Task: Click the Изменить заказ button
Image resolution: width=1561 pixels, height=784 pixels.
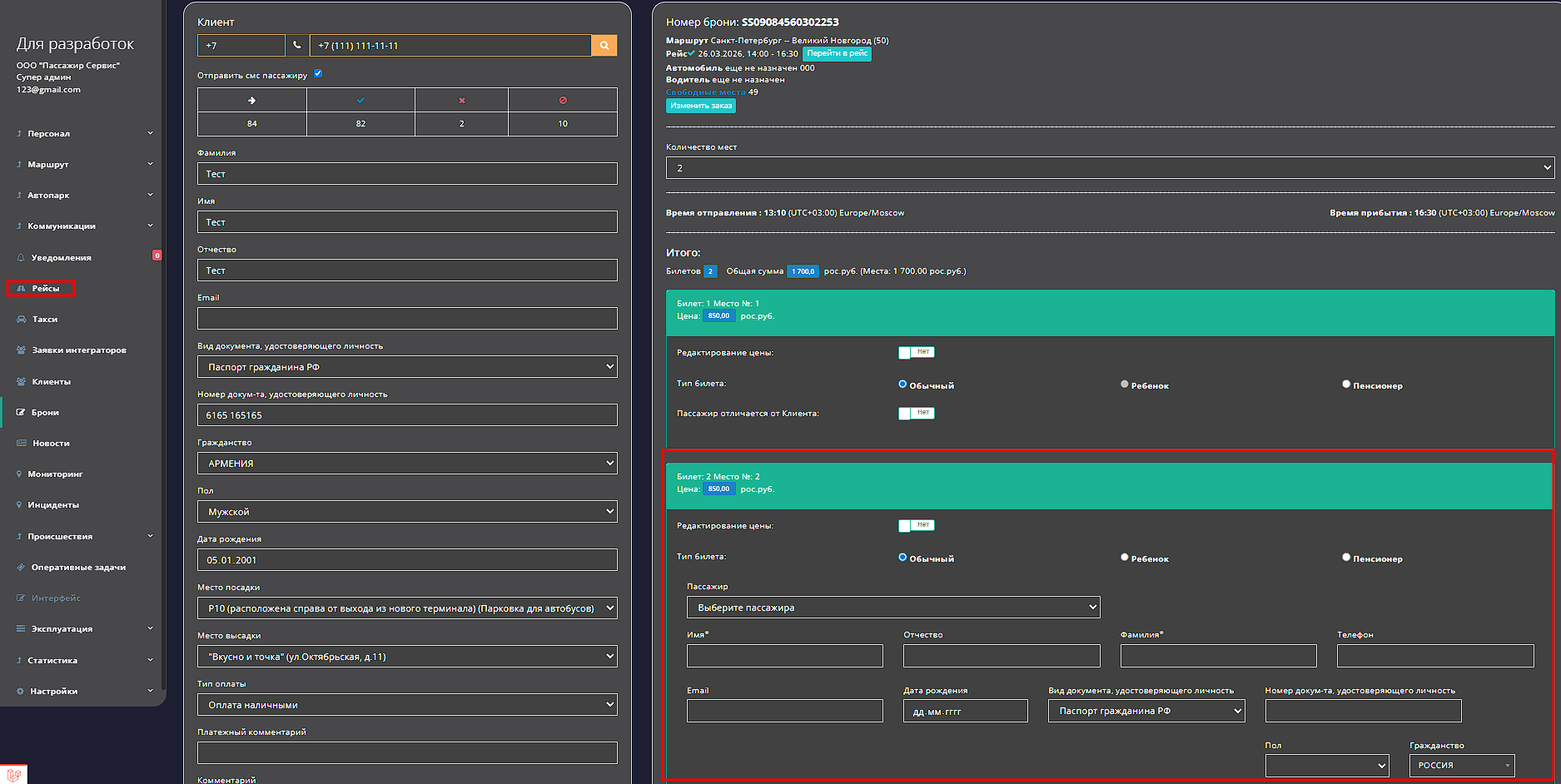Action: pyautogui.click(x=701, y=106)
